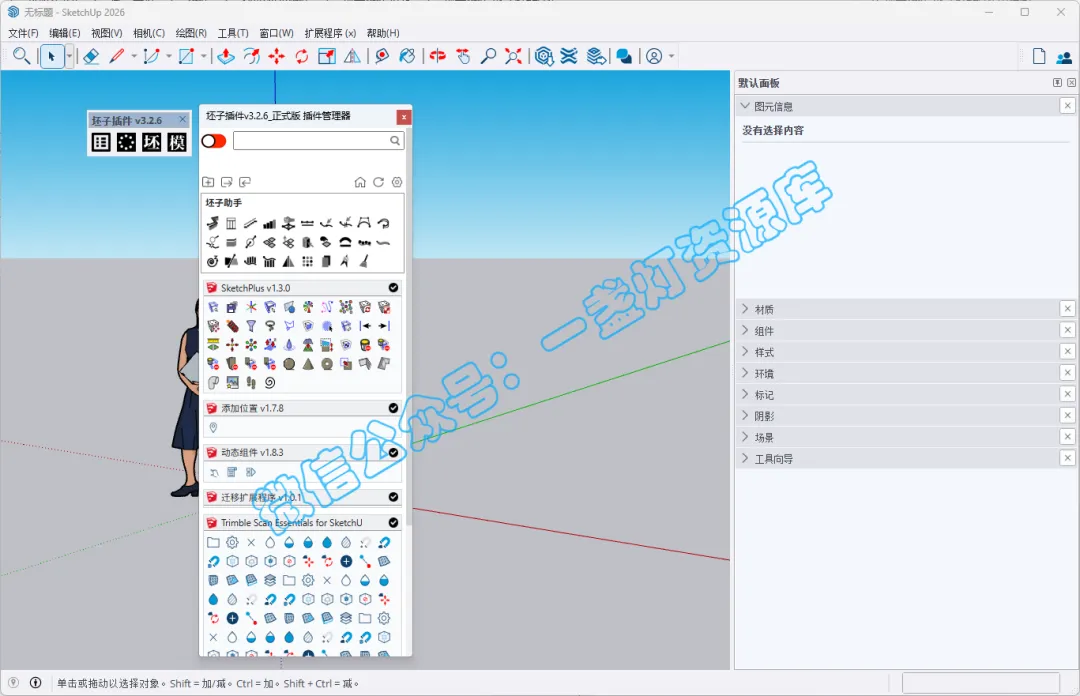The width and height of the screenshot is (1080, 696).
Task: Expand the 阴影 panel
Action: (x=745, y=416)
